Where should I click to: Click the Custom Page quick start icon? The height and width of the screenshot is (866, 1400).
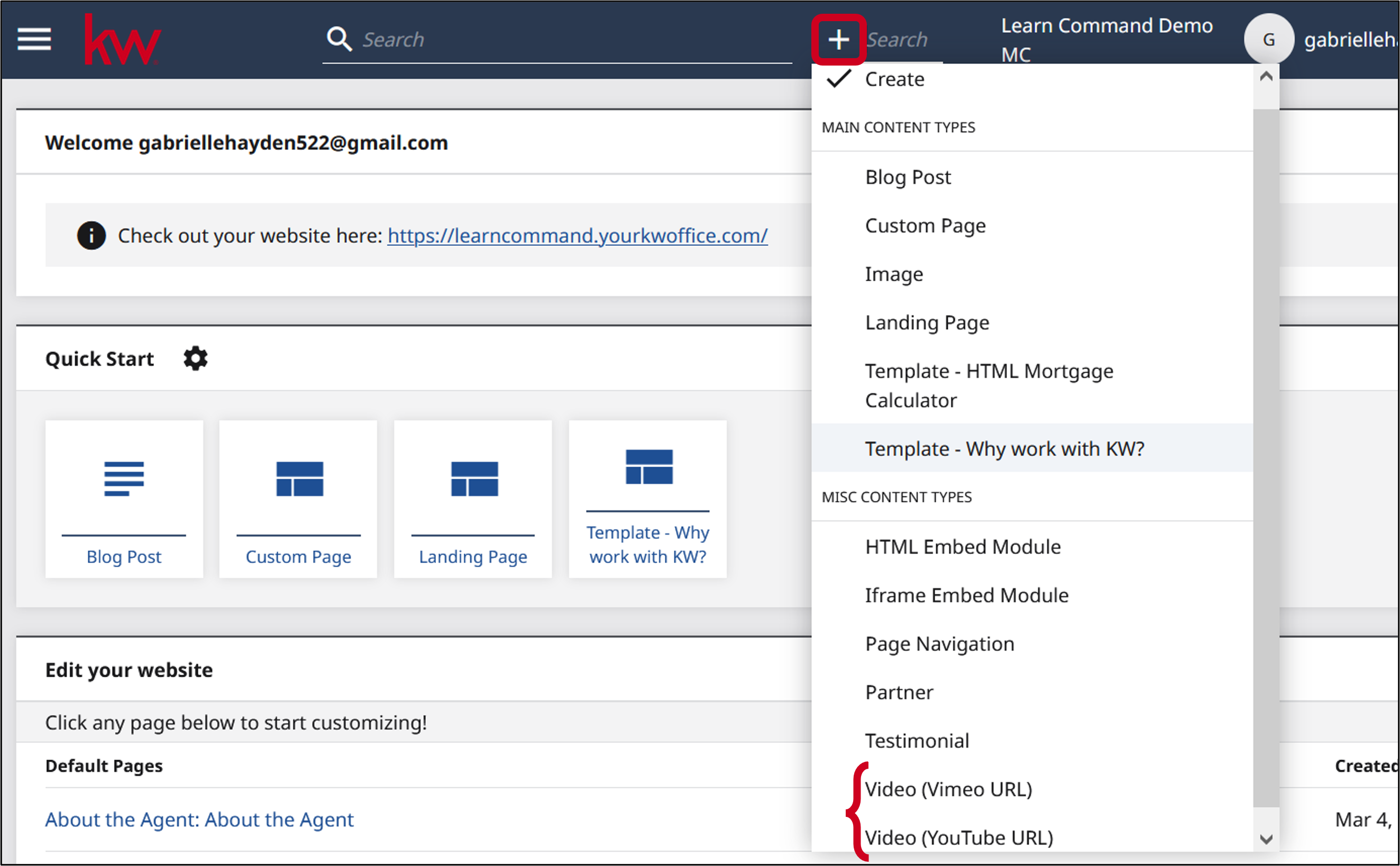(299, 478)
